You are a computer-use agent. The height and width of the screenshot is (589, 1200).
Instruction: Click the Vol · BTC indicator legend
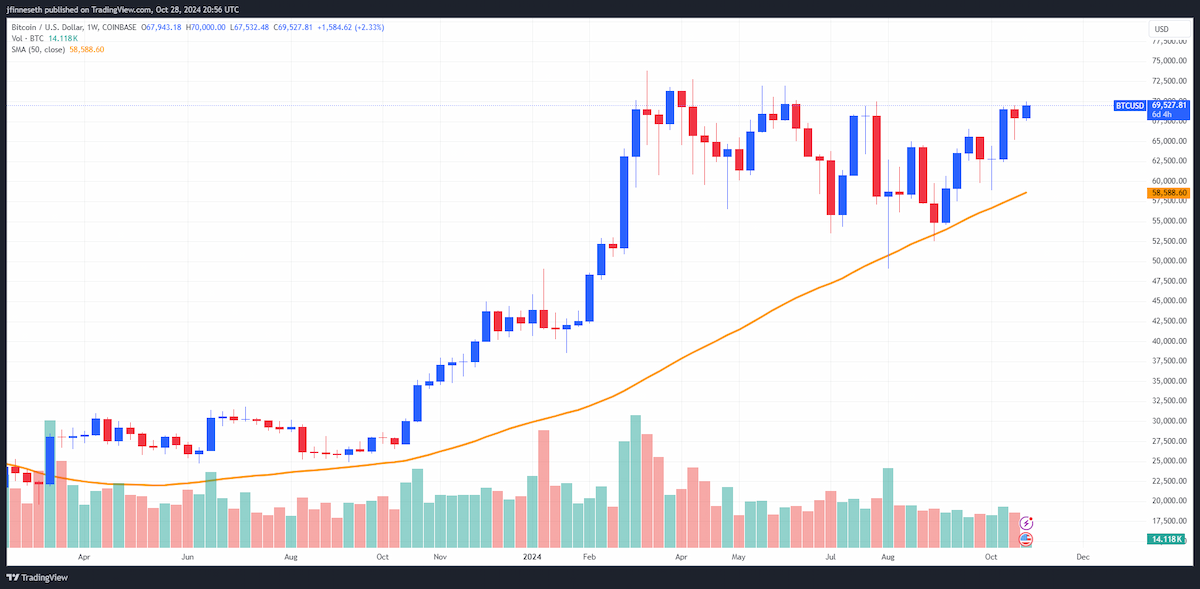26,37
